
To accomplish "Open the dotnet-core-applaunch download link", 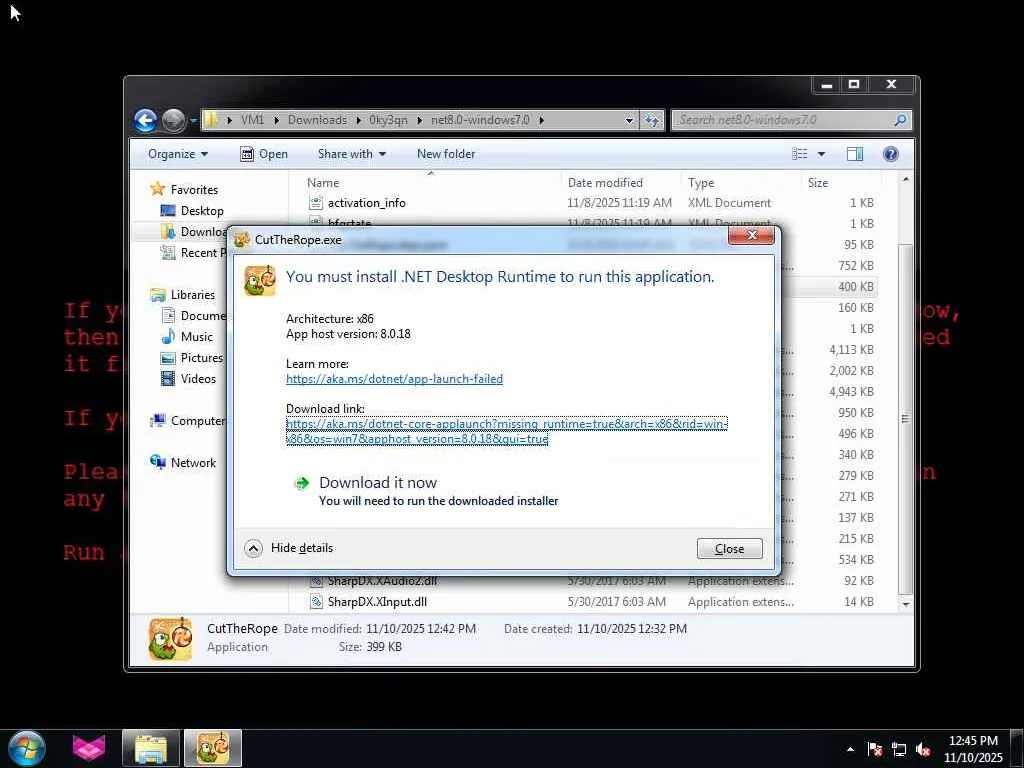I will click(506, 432).
